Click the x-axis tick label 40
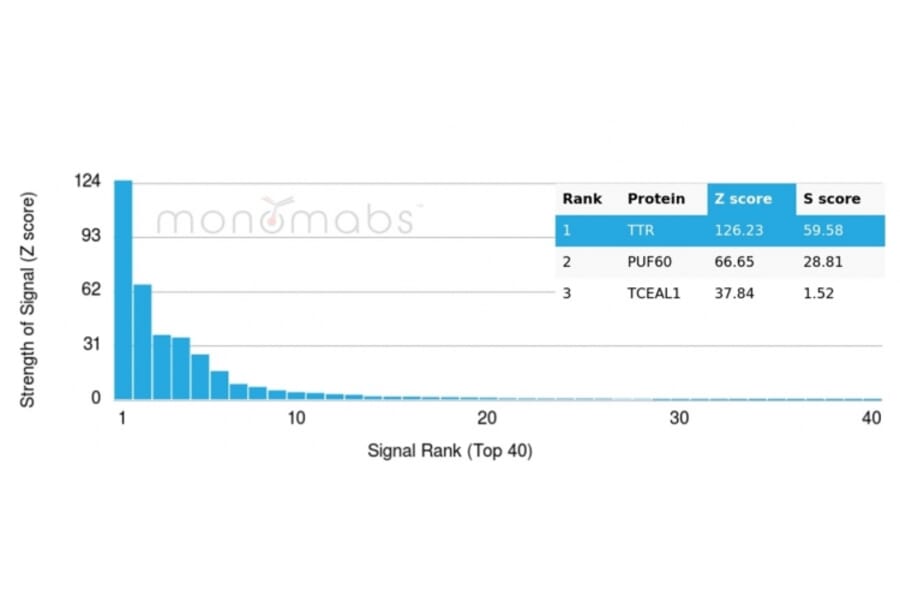This screenshot has width=900, height=594. click(x=871, y=418)
